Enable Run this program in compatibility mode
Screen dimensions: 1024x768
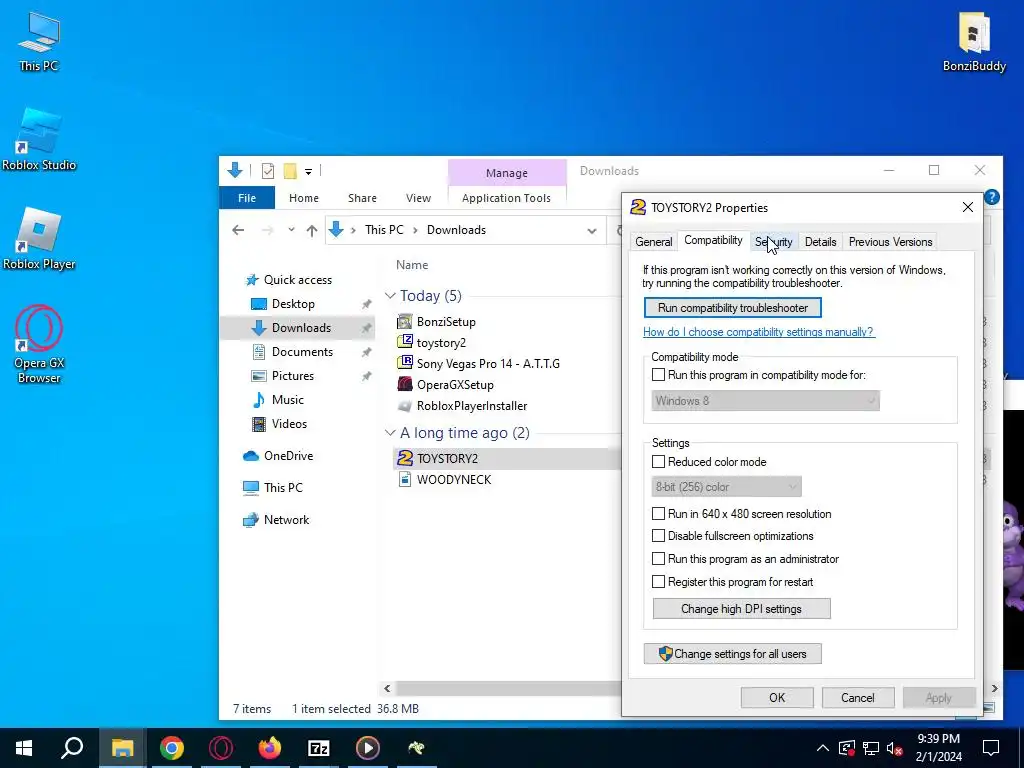(658, 375)
